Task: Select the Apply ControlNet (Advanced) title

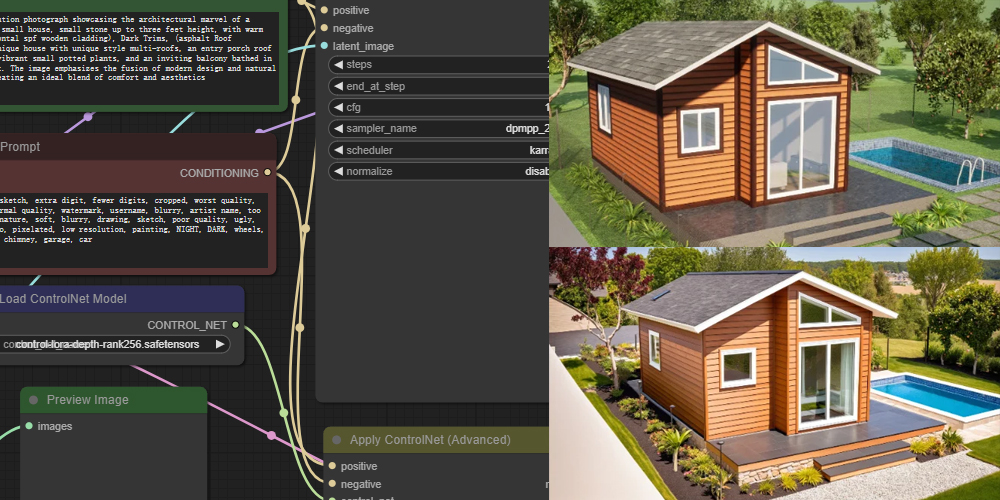Action: tap(430, 440)
